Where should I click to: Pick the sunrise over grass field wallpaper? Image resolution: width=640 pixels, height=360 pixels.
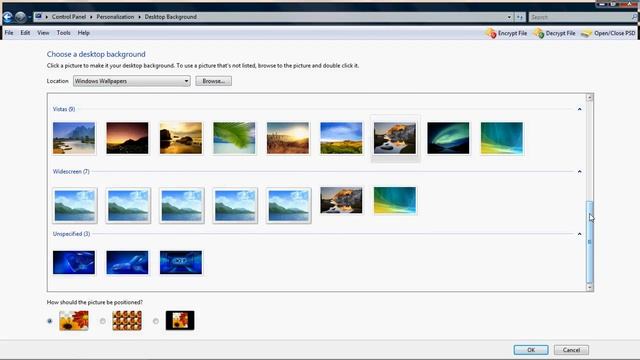pyautogui.click(x=288, y=138)
